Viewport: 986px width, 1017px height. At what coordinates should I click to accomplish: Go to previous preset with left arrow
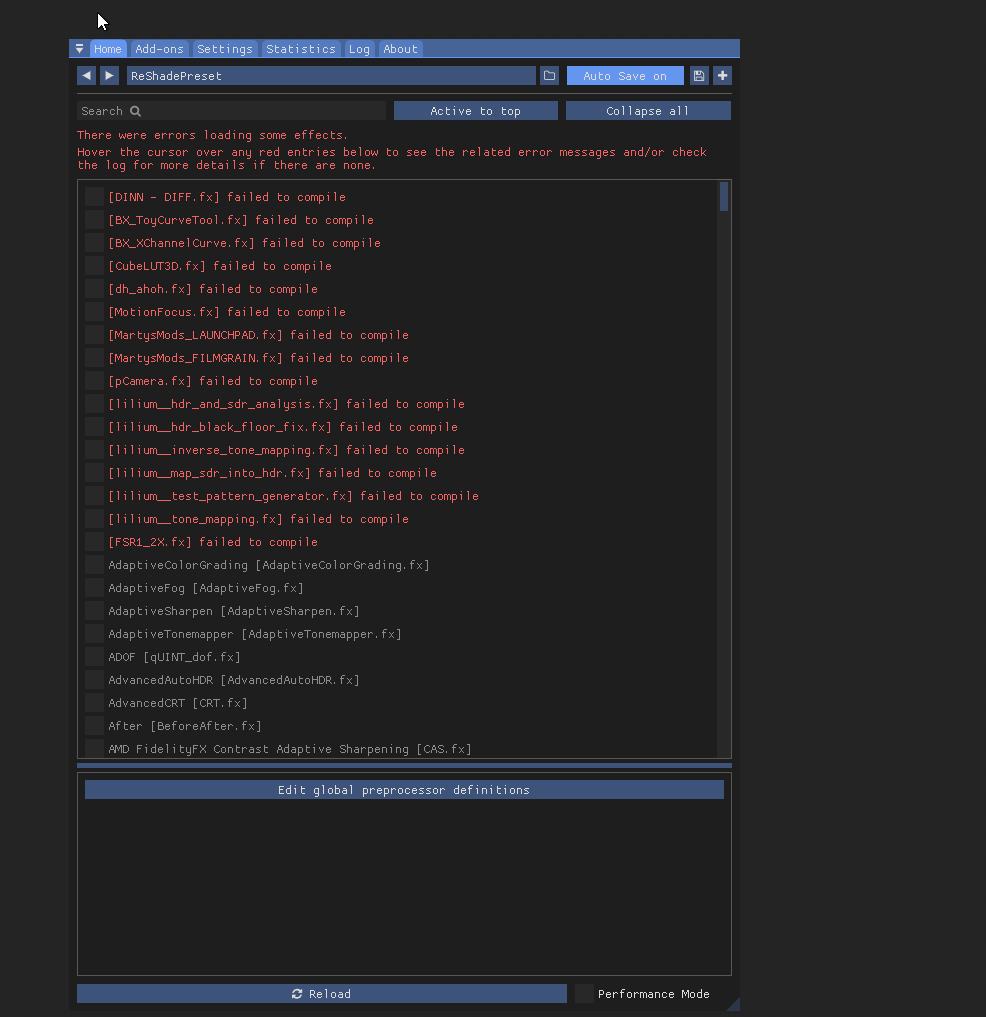[86, 76]
